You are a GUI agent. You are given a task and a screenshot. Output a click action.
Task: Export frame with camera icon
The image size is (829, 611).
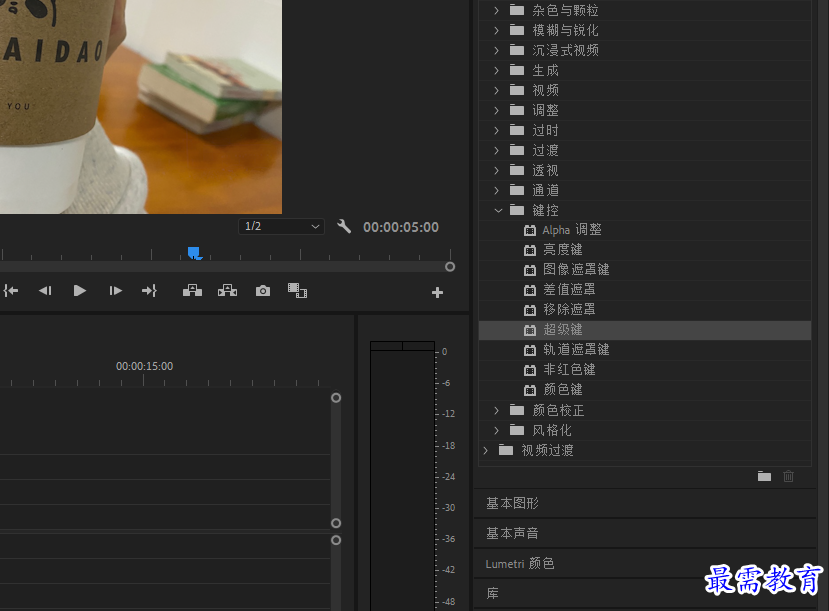tap(263, 291)
